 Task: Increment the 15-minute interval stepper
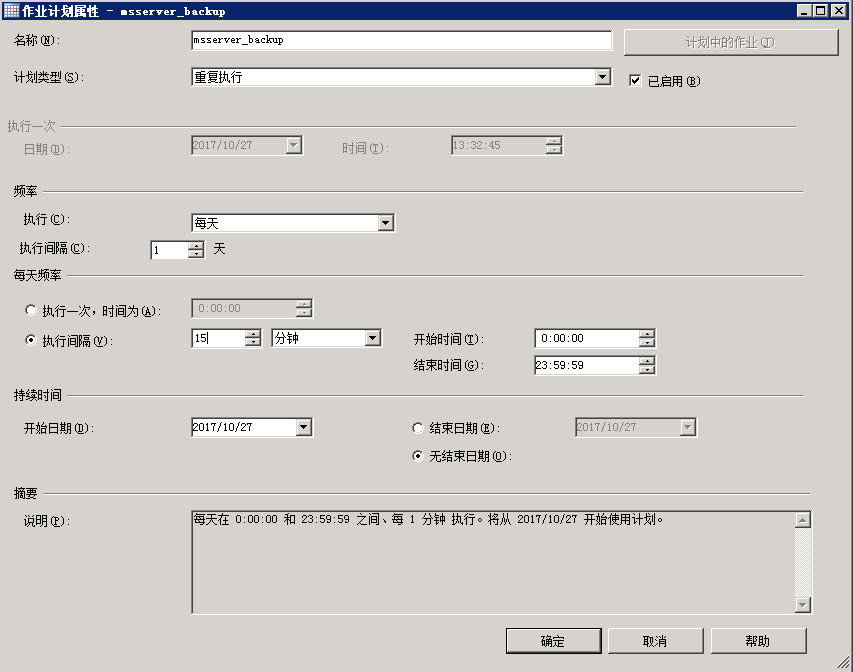253,334
